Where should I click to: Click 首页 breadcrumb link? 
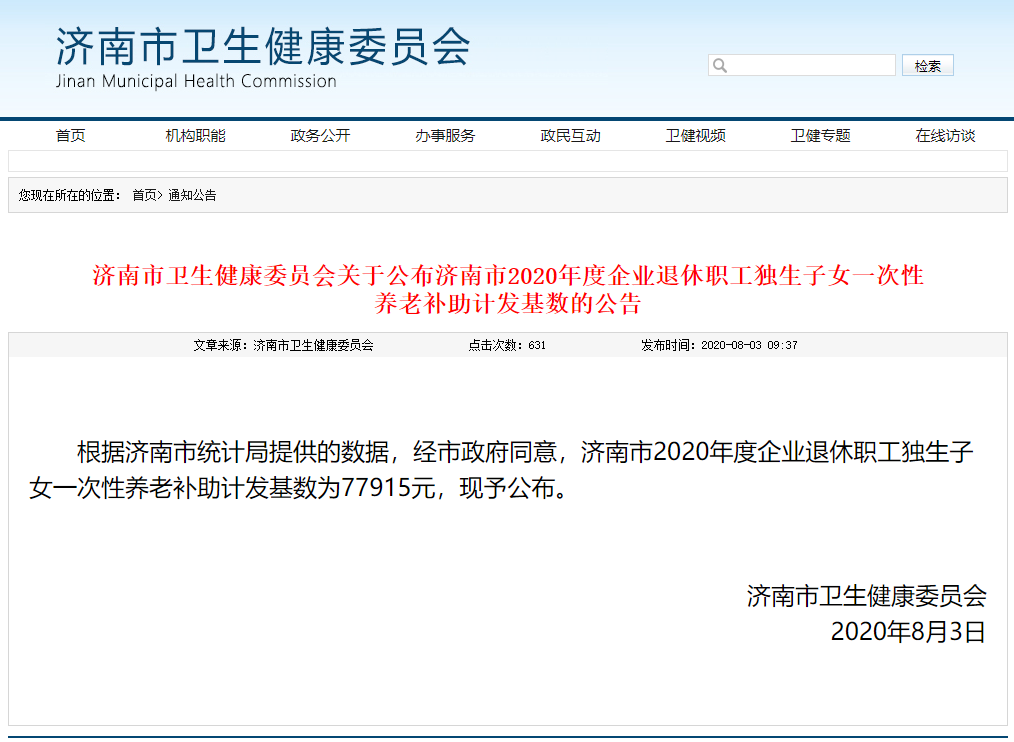[x=144, y=195]
